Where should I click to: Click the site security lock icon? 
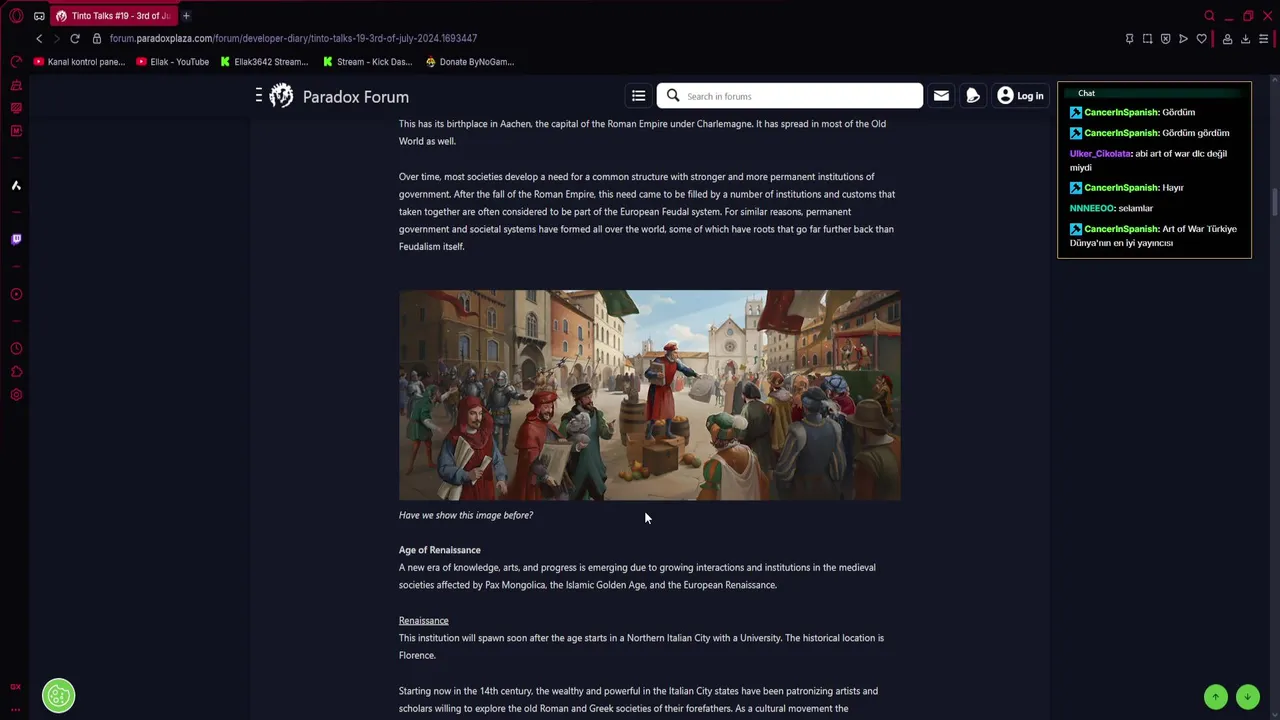[x=97, y=38]
